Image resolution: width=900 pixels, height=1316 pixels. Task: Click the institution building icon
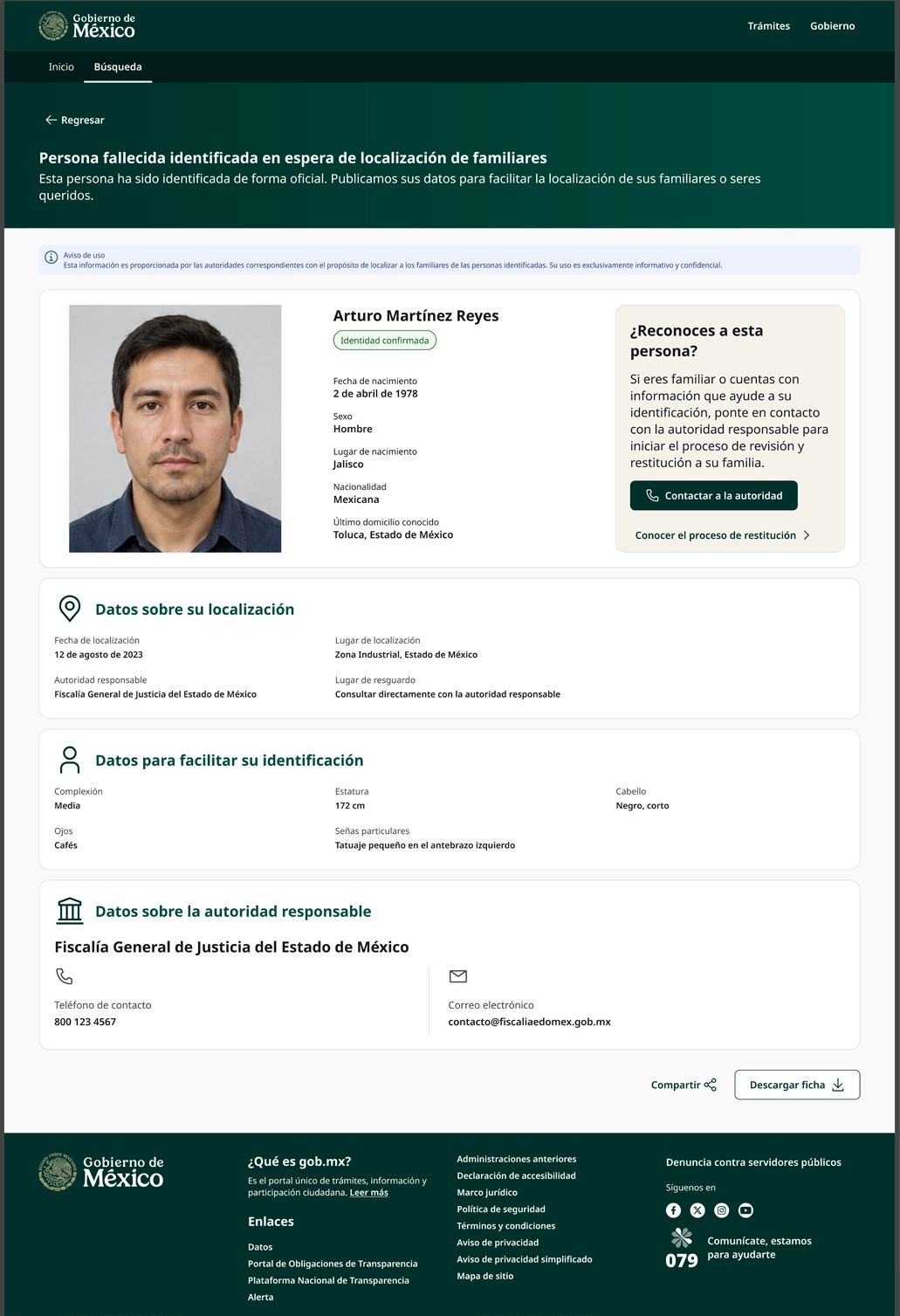coord(70,911)
